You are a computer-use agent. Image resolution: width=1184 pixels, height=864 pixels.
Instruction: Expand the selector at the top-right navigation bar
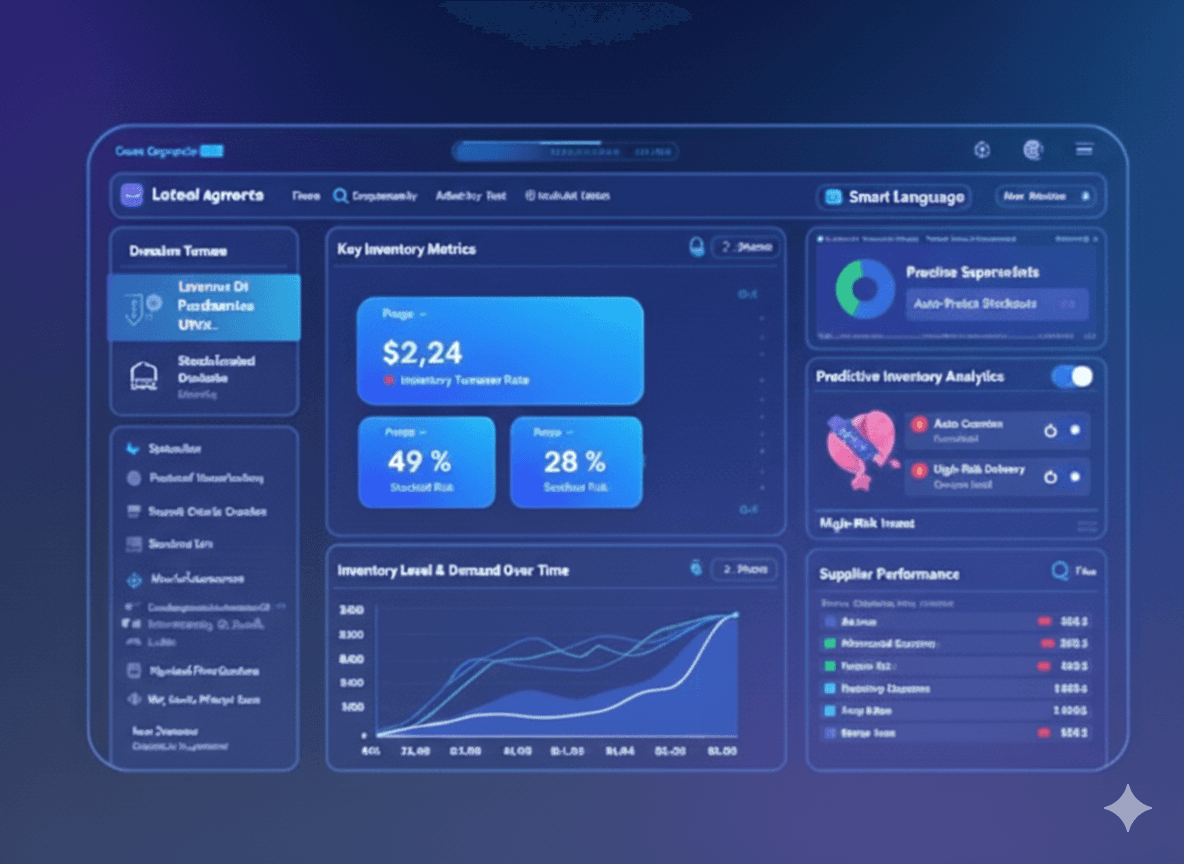coord(1046,196)
